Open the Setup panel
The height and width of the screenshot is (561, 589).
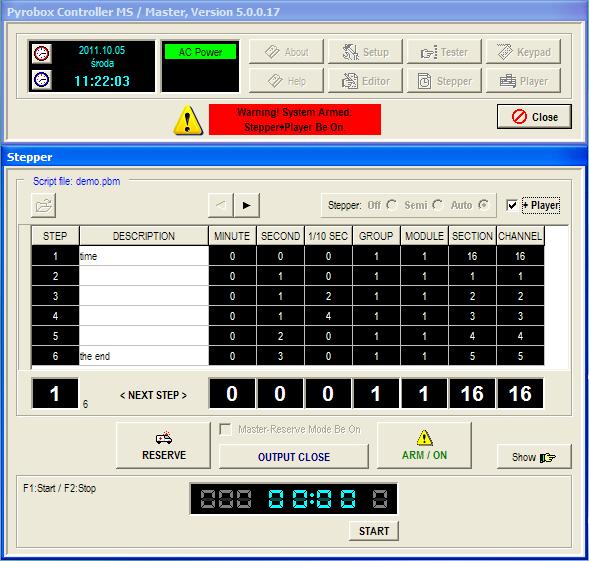pos(365,51)
